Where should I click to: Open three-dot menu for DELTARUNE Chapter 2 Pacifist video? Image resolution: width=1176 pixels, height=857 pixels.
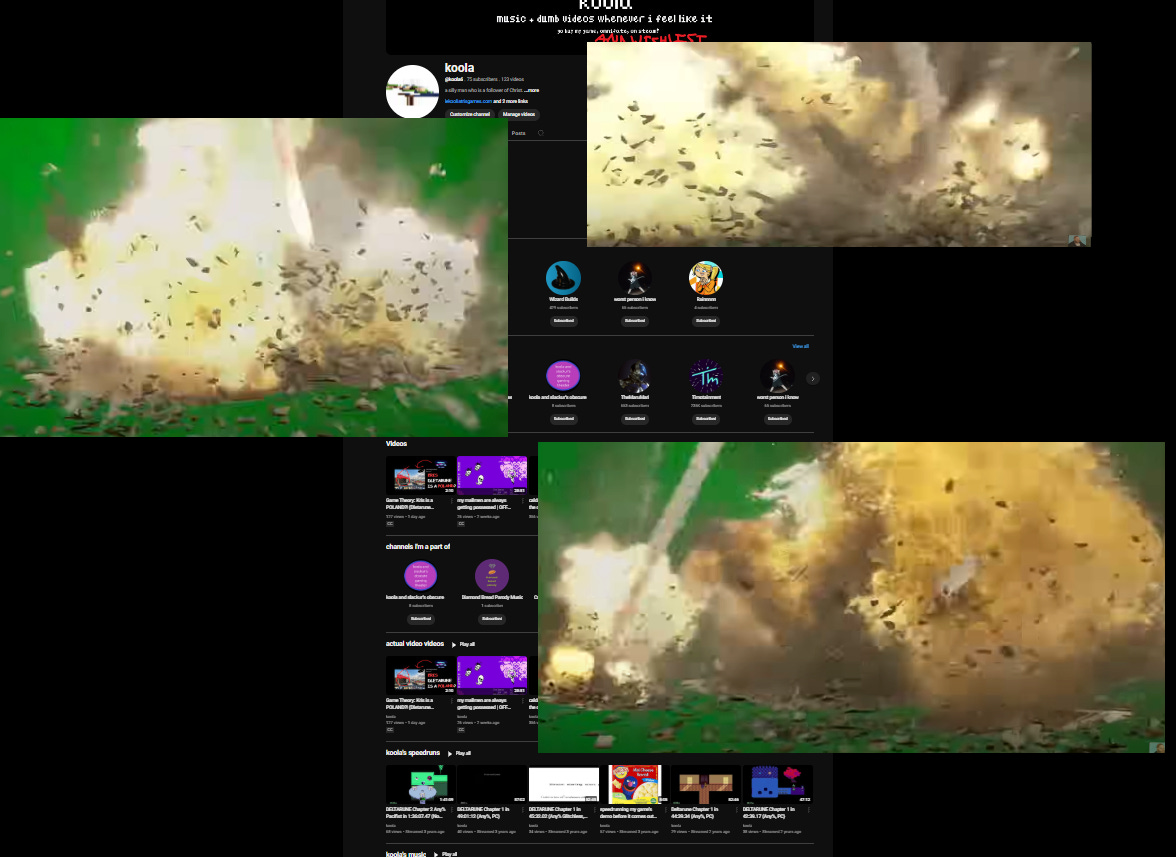click(452, 811)
